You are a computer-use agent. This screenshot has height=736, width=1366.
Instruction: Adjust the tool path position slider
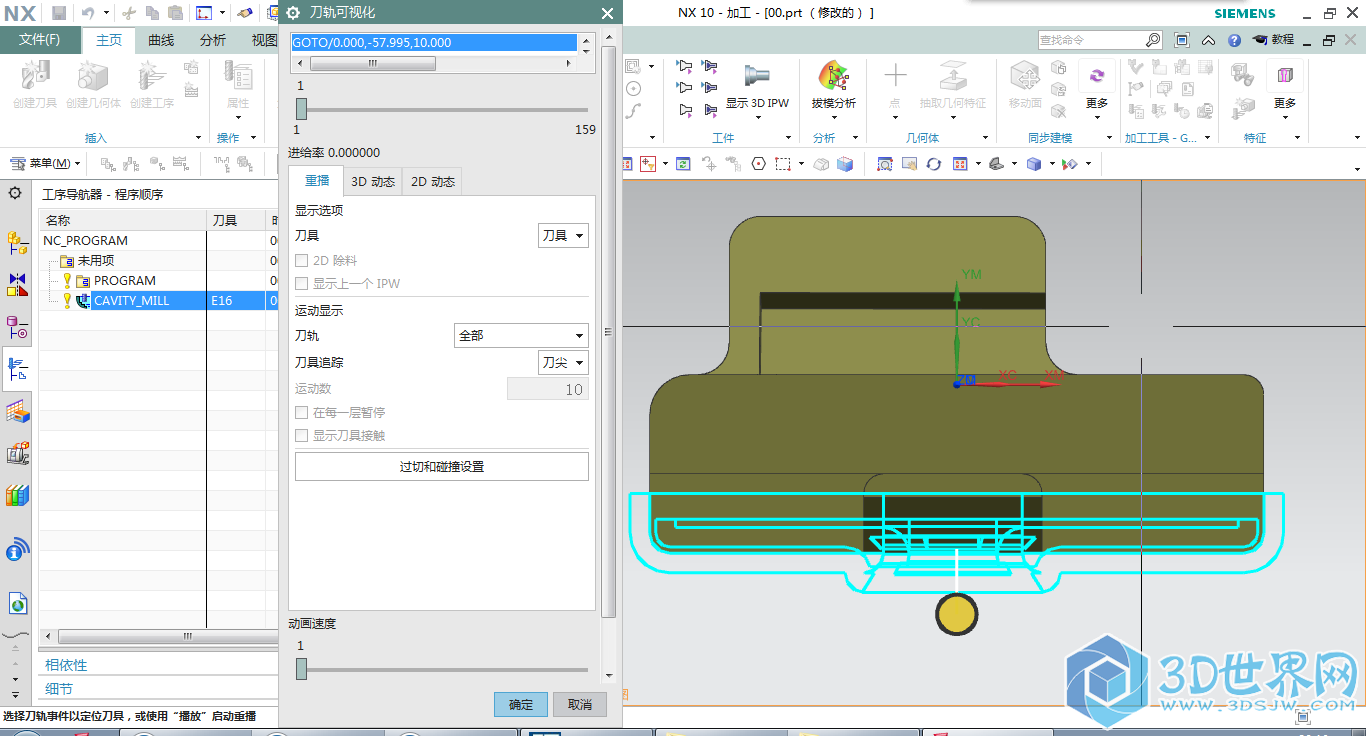pyautogui.click(x=301, y=109)
